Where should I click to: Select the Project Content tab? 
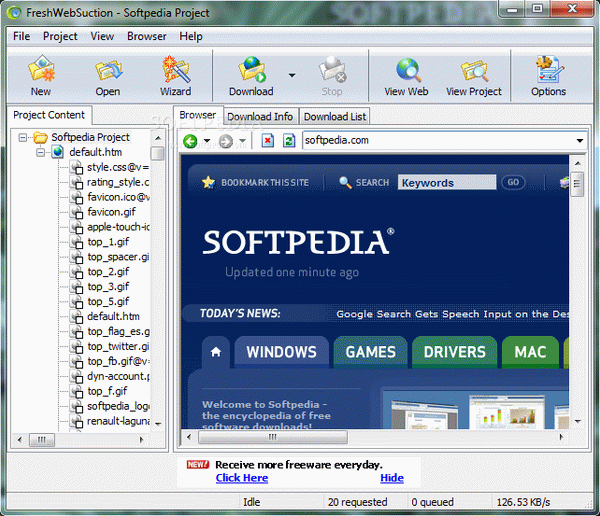point(49,115)
